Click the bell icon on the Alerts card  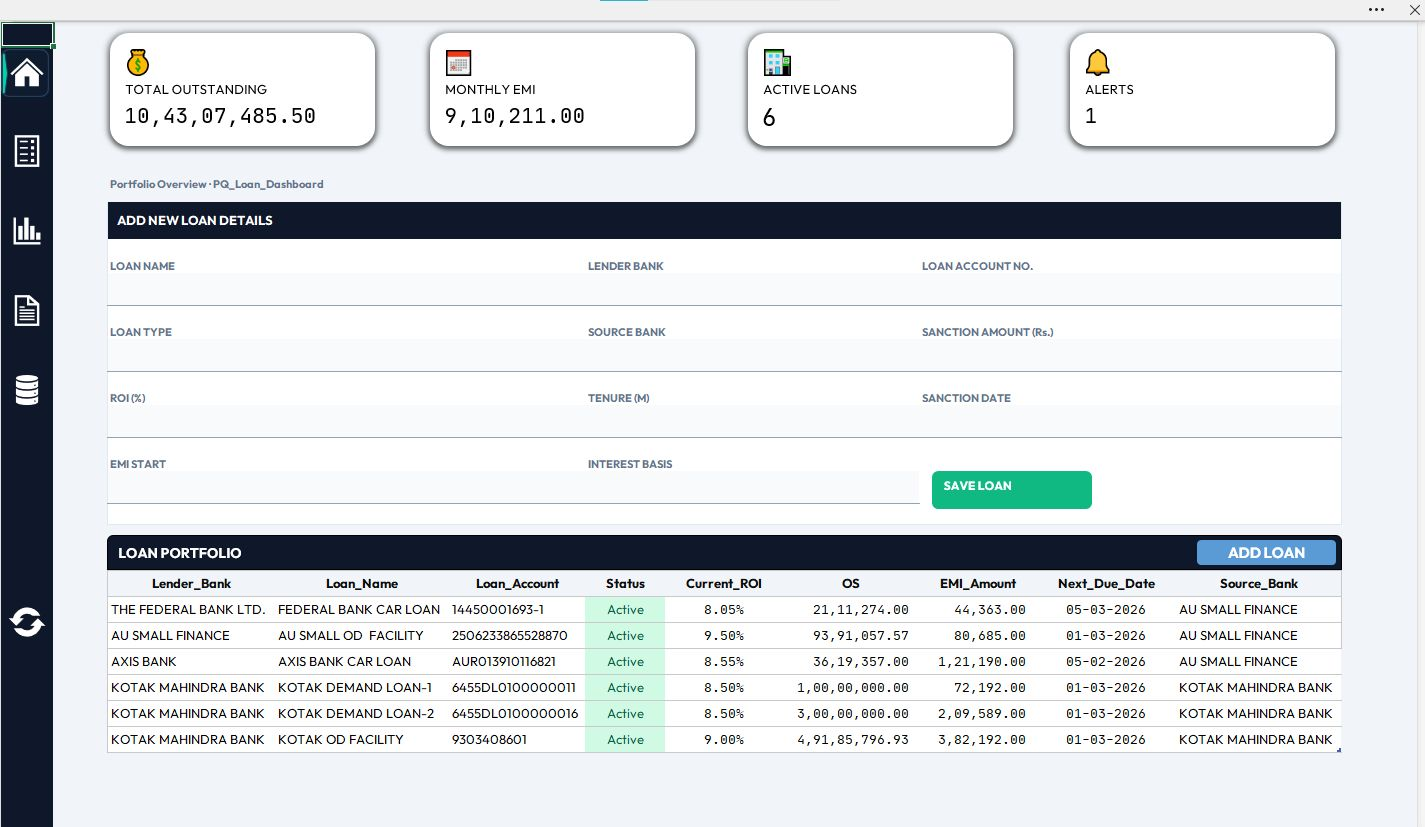[x=1098, y=62]
